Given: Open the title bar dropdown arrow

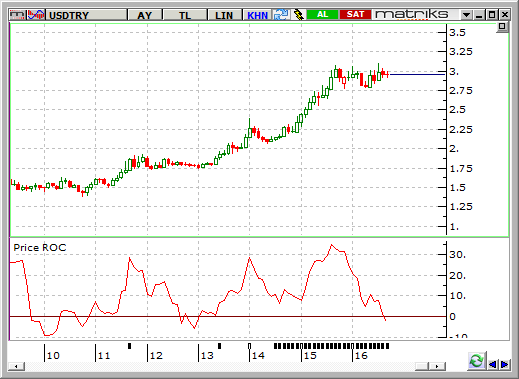Looking at the screenshot, I should click(x=466, y=15).
